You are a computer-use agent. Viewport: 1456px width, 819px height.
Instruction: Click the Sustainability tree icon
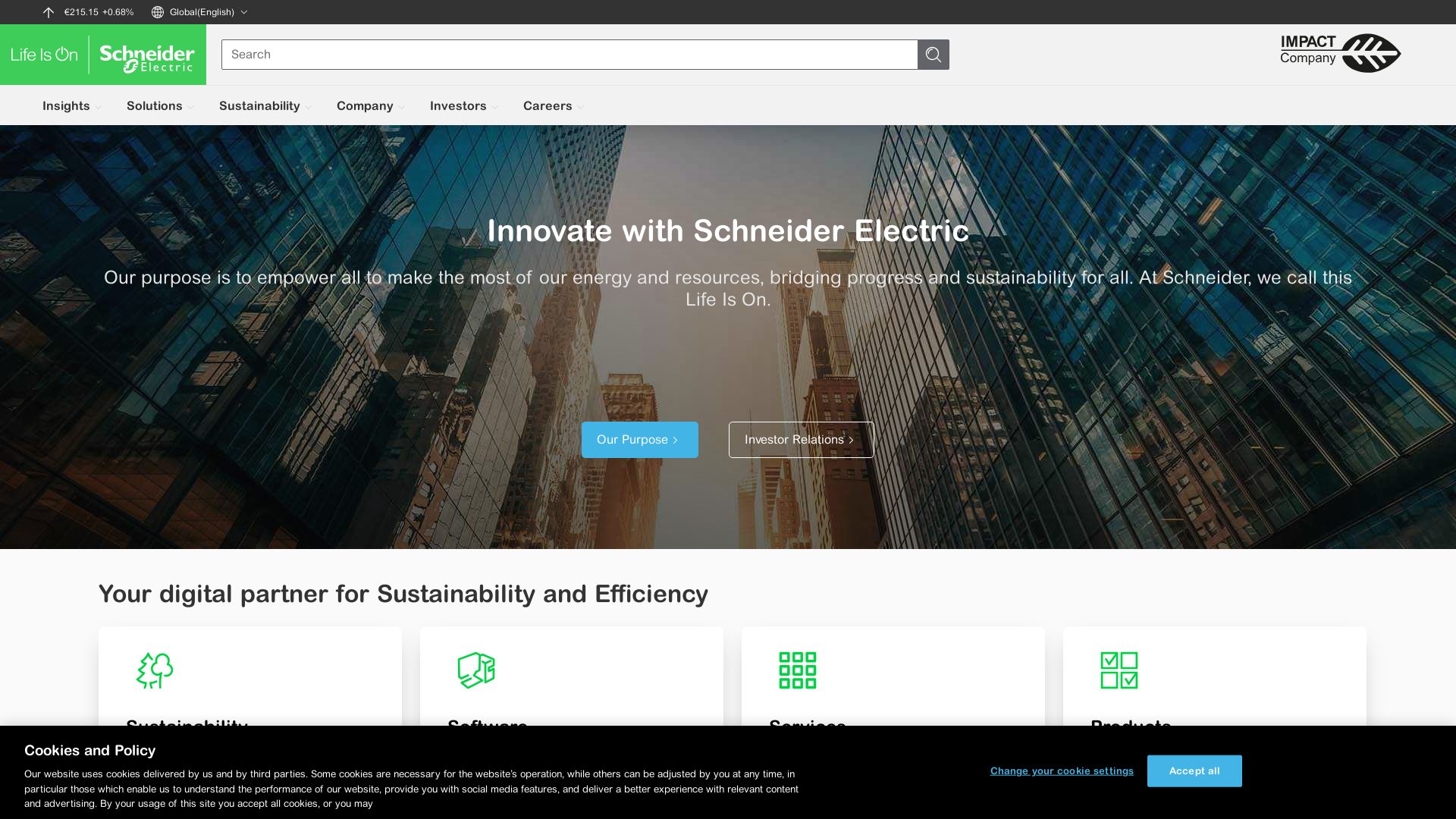(x=155, y=670)
